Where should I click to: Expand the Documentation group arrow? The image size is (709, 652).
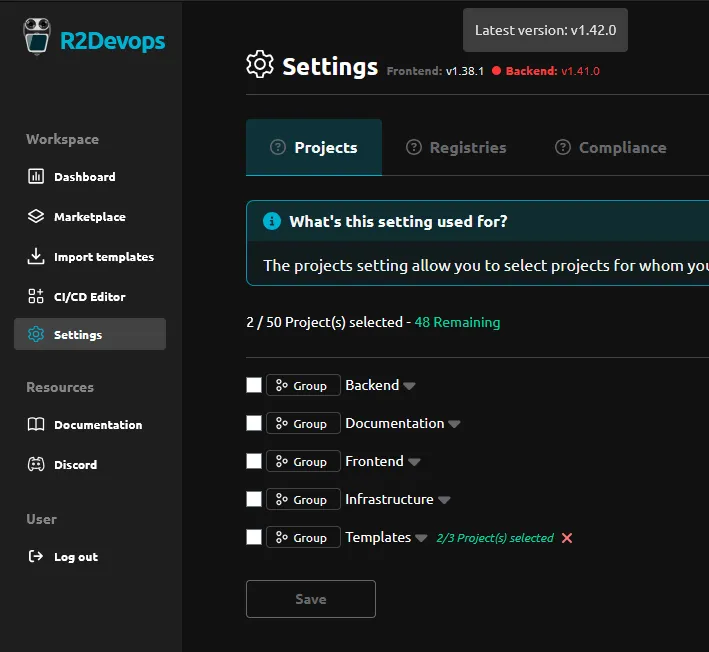(x=454, y=424)
